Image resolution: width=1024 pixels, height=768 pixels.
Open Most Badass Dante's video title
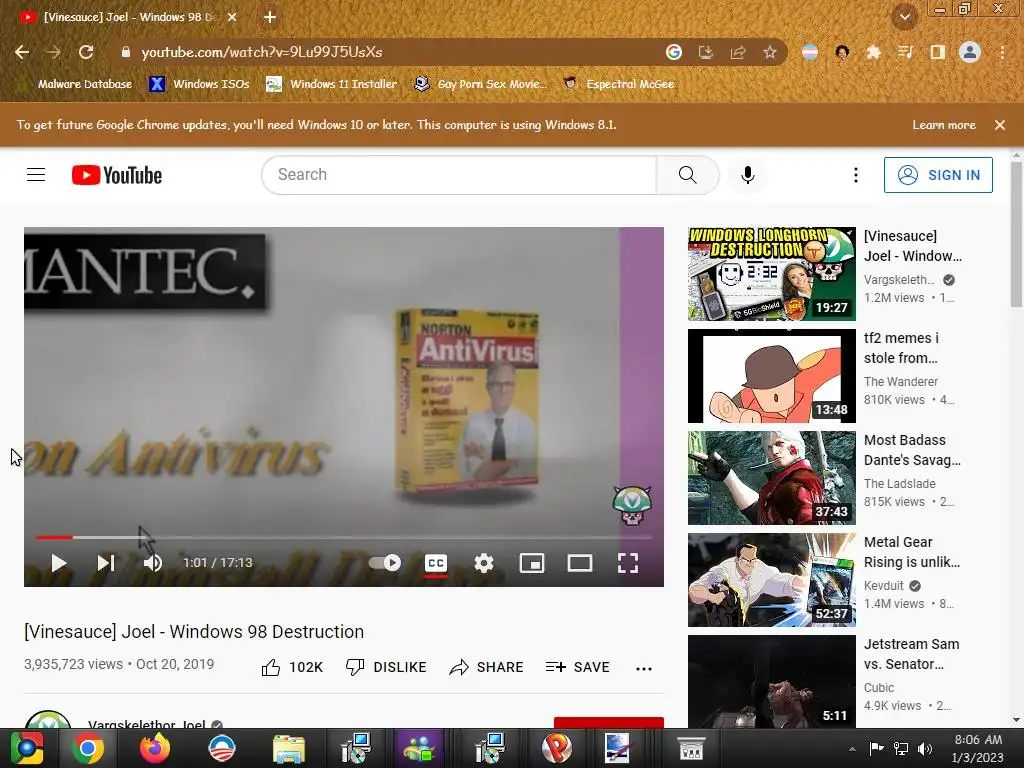912,450
